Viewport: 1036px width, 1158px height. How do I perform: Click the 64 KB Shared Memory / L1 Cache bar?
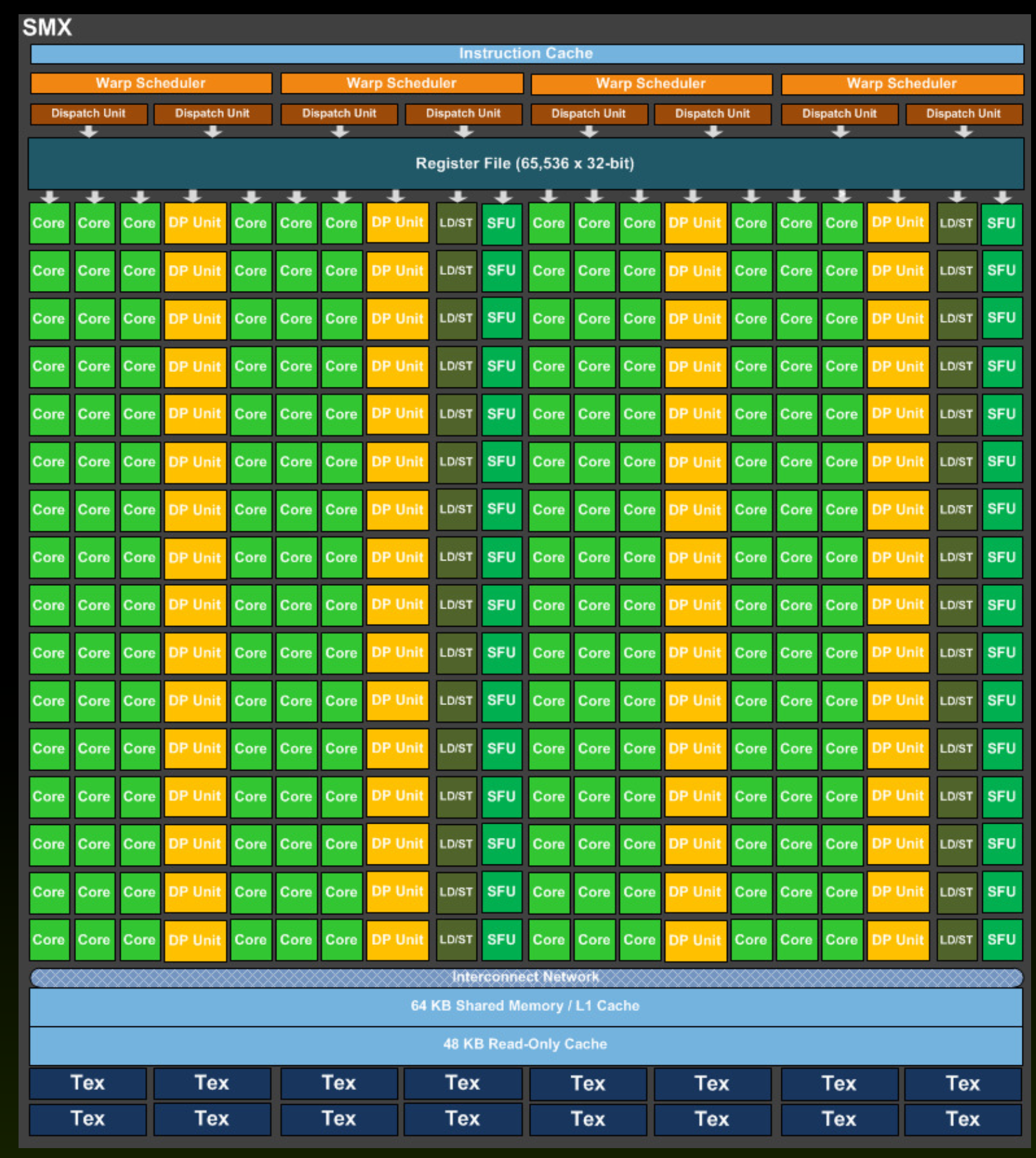click(526, 1007)
